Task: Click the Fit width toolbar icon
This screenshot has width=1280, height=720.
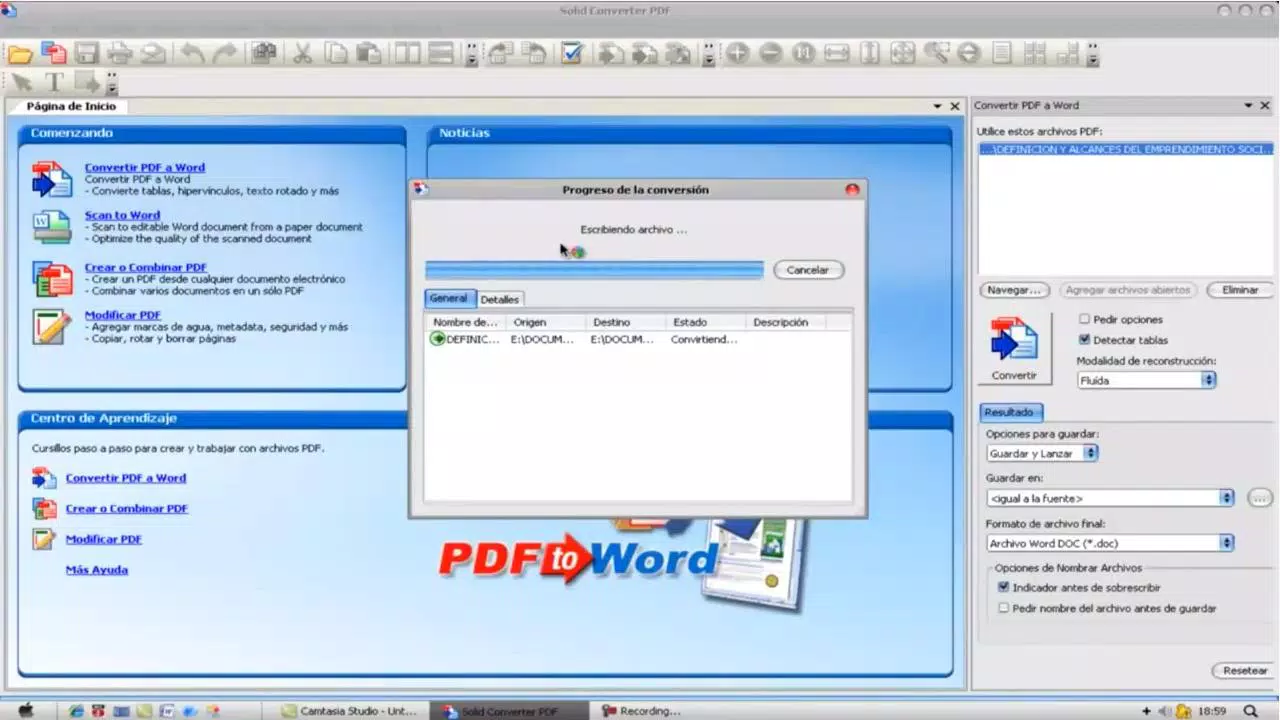Action: (837, 53)
